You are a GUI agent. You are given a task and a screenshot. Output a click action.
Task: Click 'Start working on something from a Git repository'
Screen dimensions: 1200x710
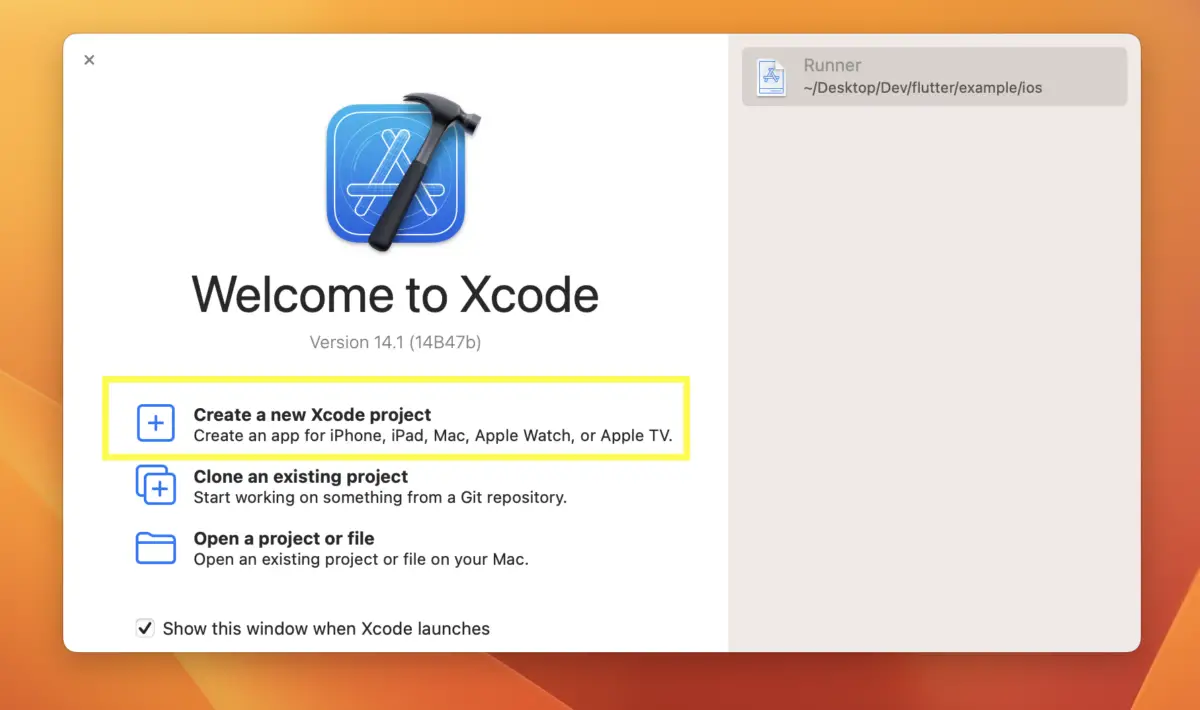tap(380, 497)
